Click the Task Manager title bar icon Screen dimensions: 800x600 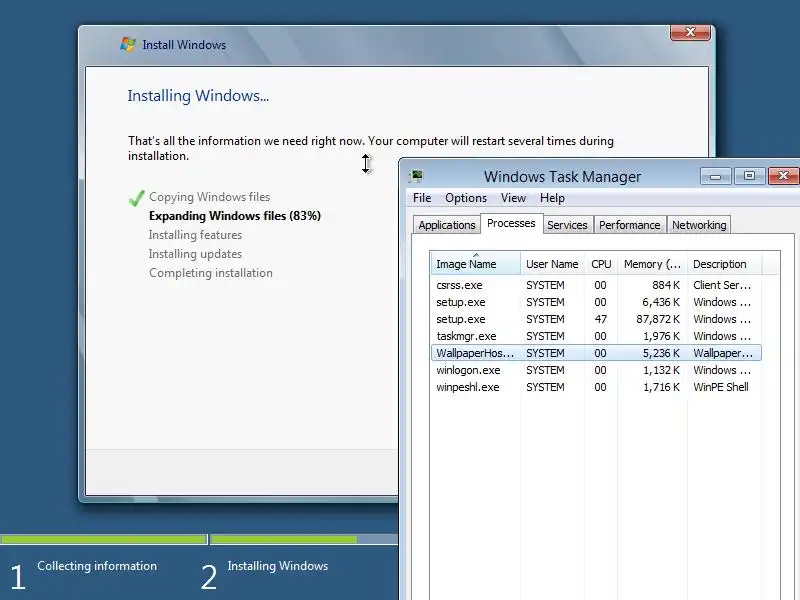(416, 177)
